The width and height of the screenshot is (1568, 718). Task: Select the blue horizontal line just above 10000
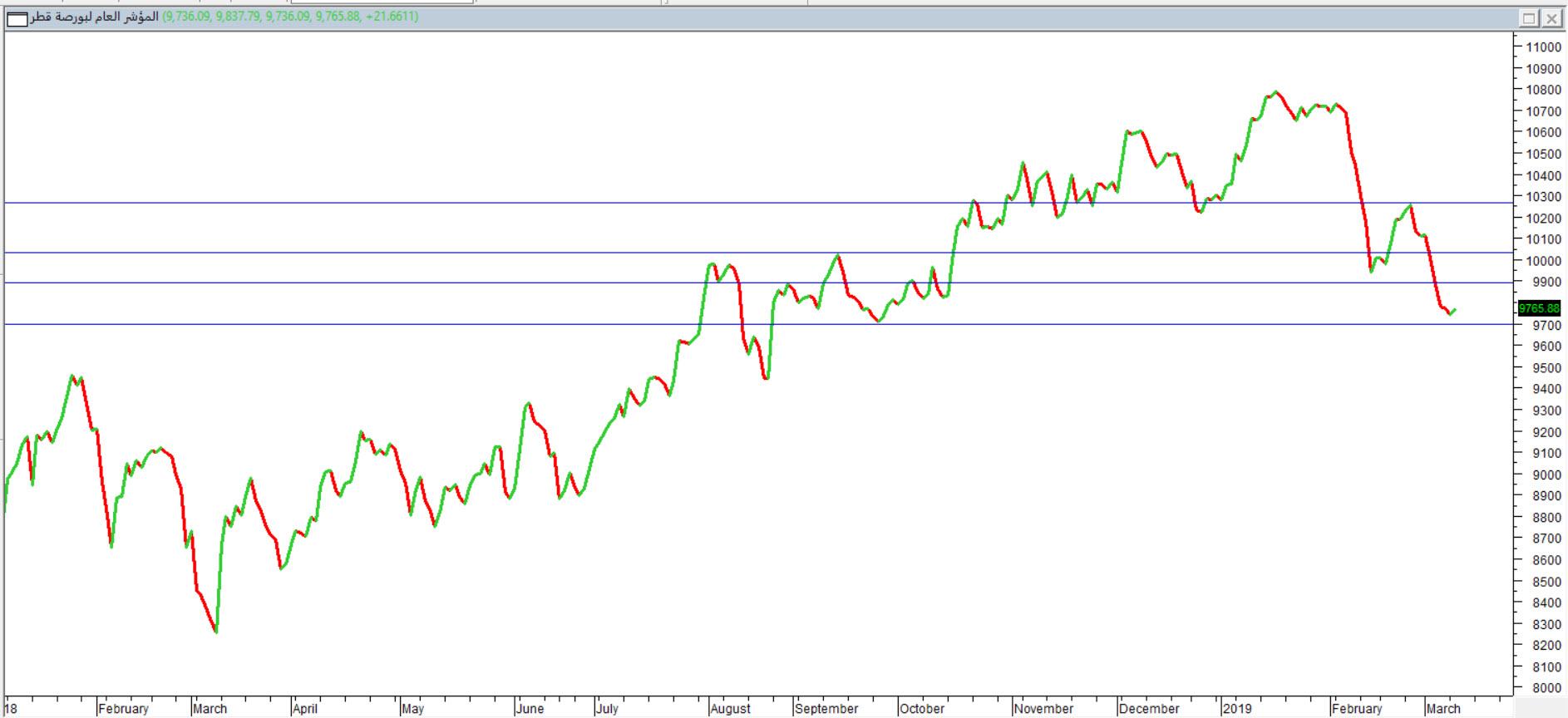point(758,253)
